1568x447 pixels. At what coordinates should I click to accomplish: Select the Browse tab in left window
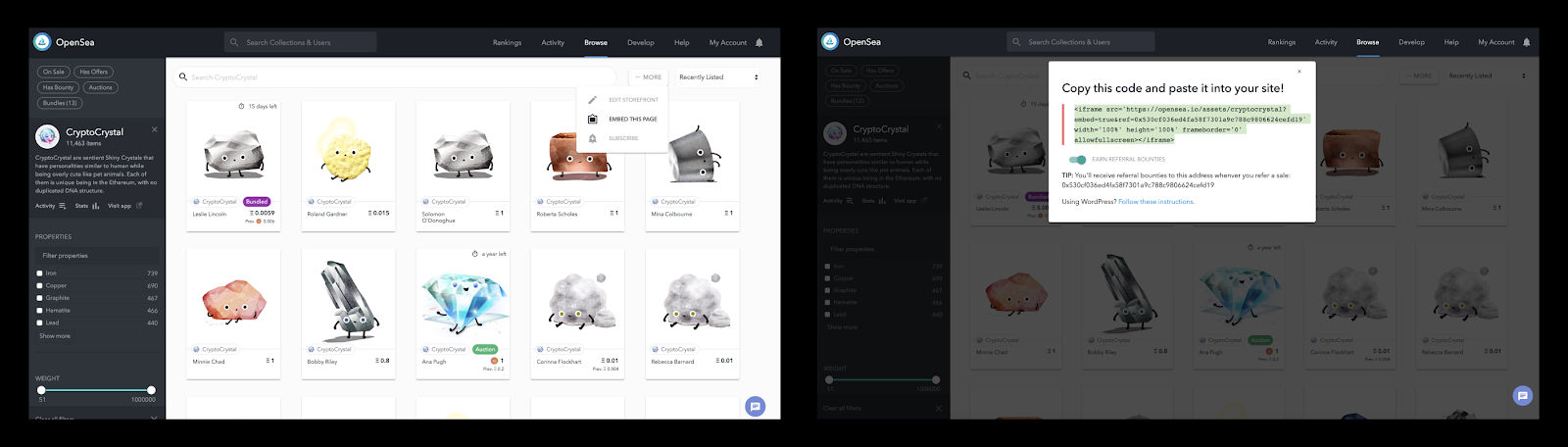click(596, 42)
